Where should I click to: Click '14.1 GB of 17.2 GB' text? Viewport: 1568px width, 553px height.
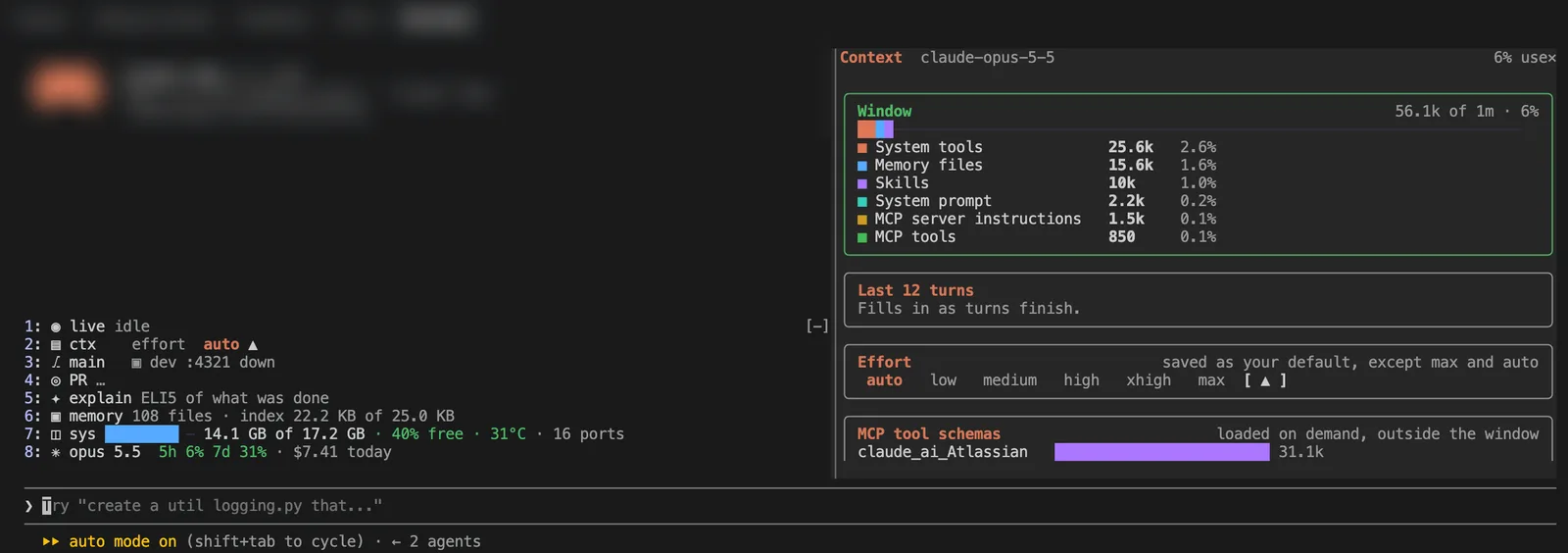coord(284,434)
